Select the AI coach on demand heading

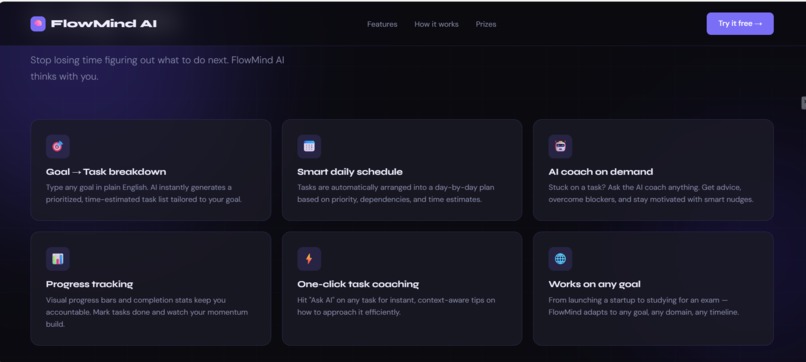coord(600,172)
